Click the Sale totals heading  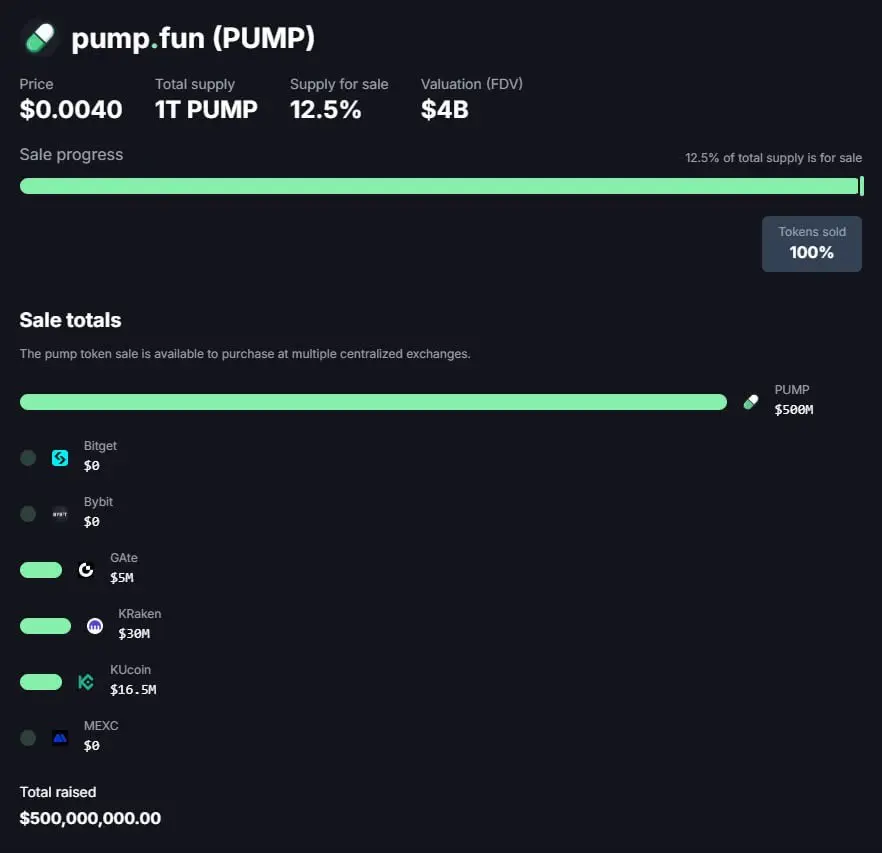click(x=70, y=320)
